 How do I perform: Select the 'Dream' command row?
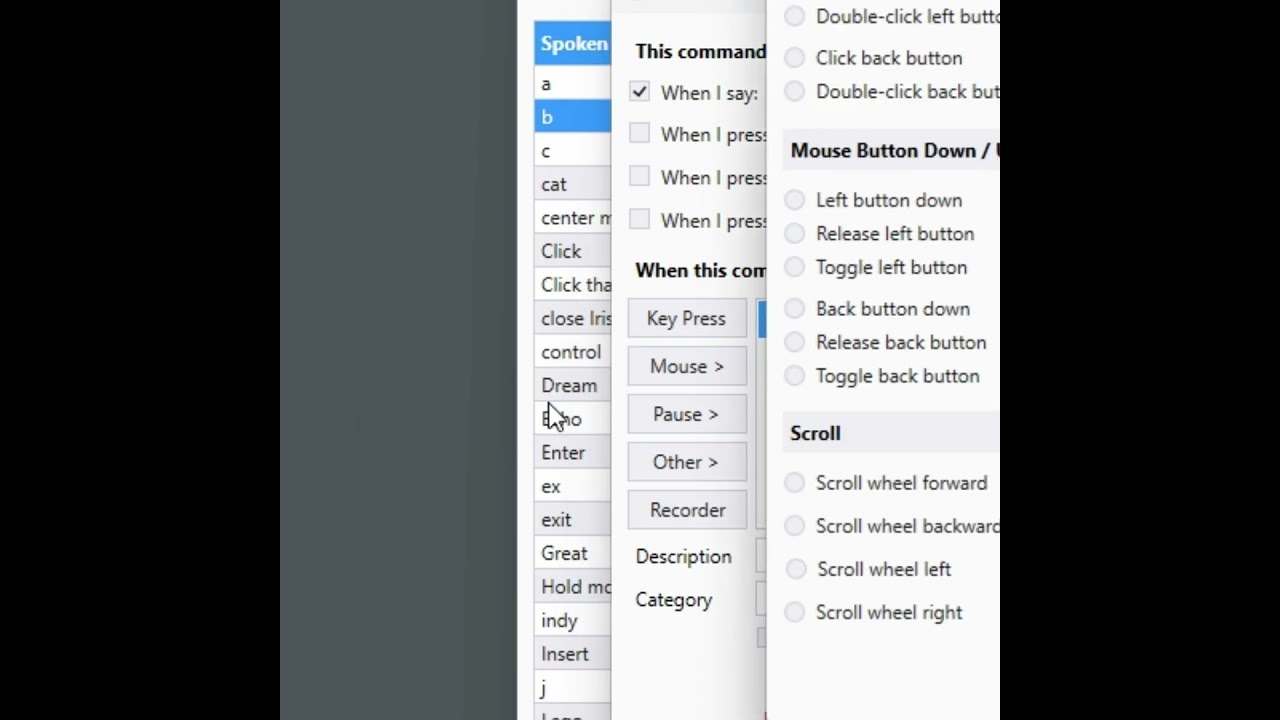pyautogui.click(x=573, y=385)
